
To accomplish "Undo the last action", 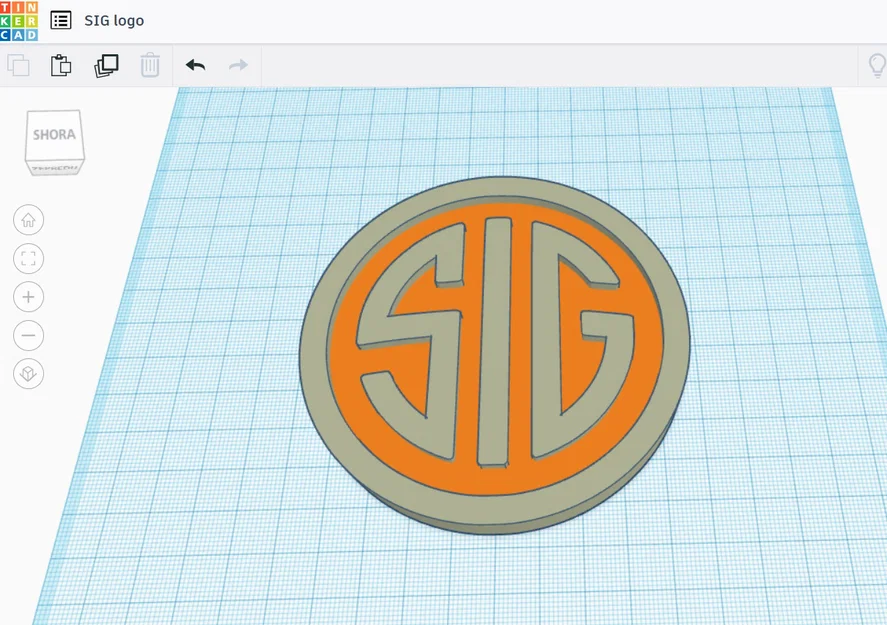I will pos(196,66).
